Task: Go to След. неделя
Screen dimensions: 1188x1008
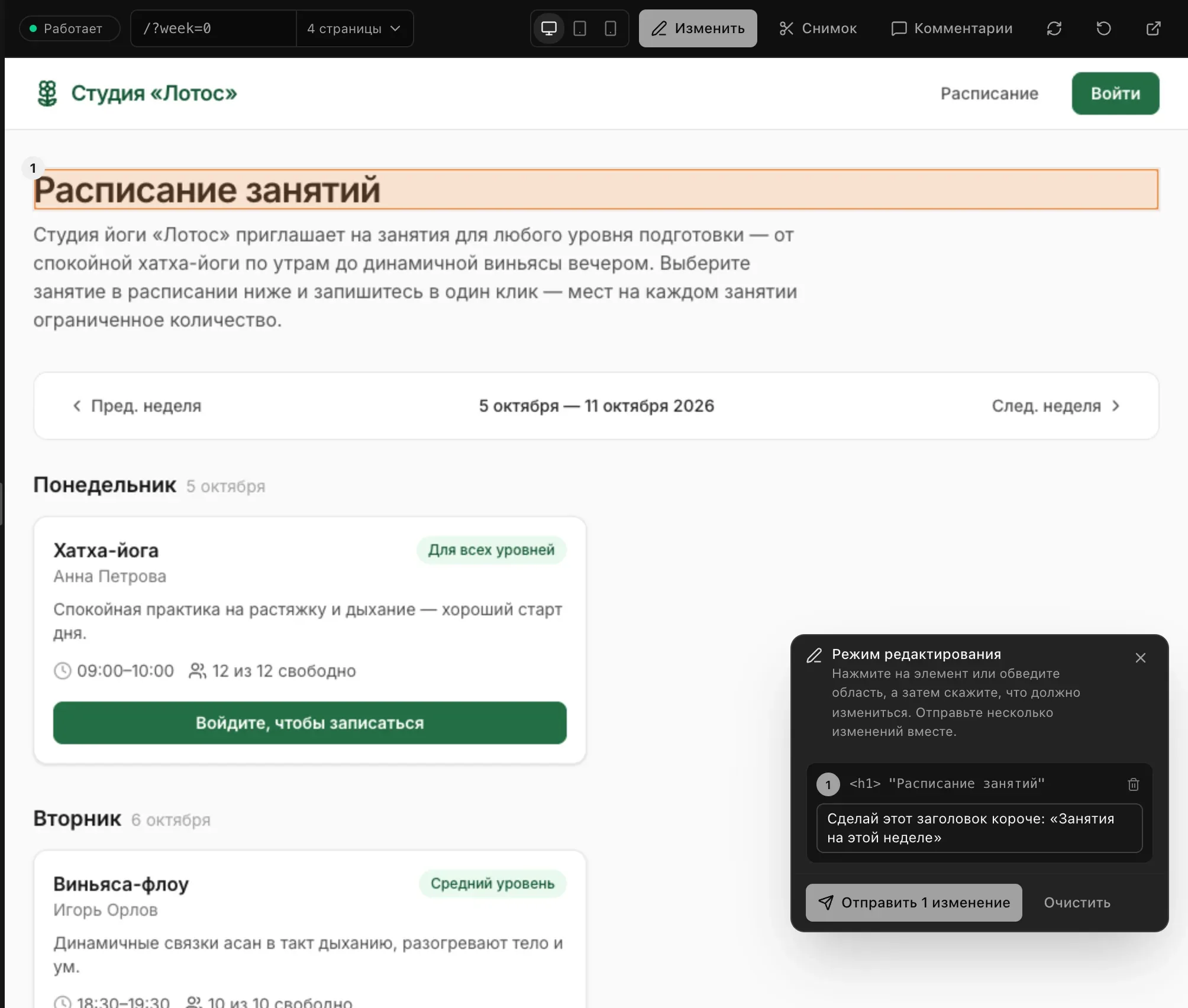Action: coord(1056,406)
